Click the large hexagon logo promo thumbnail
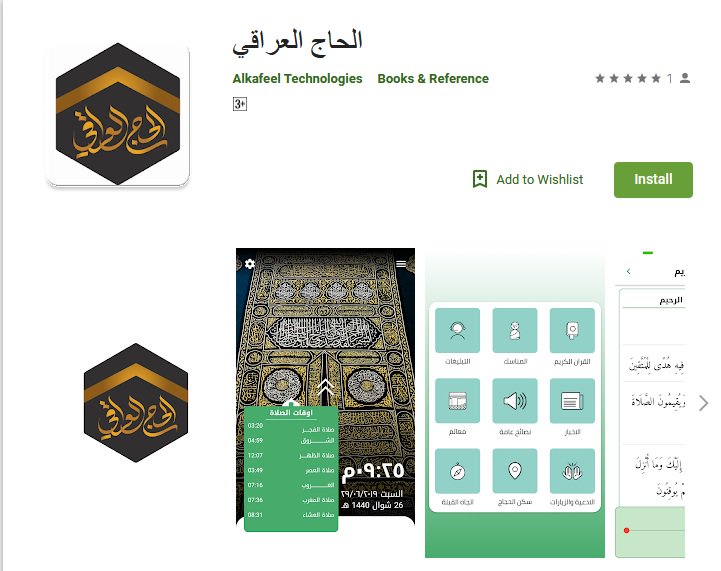The image size is (721, 571). coord(136,403)
